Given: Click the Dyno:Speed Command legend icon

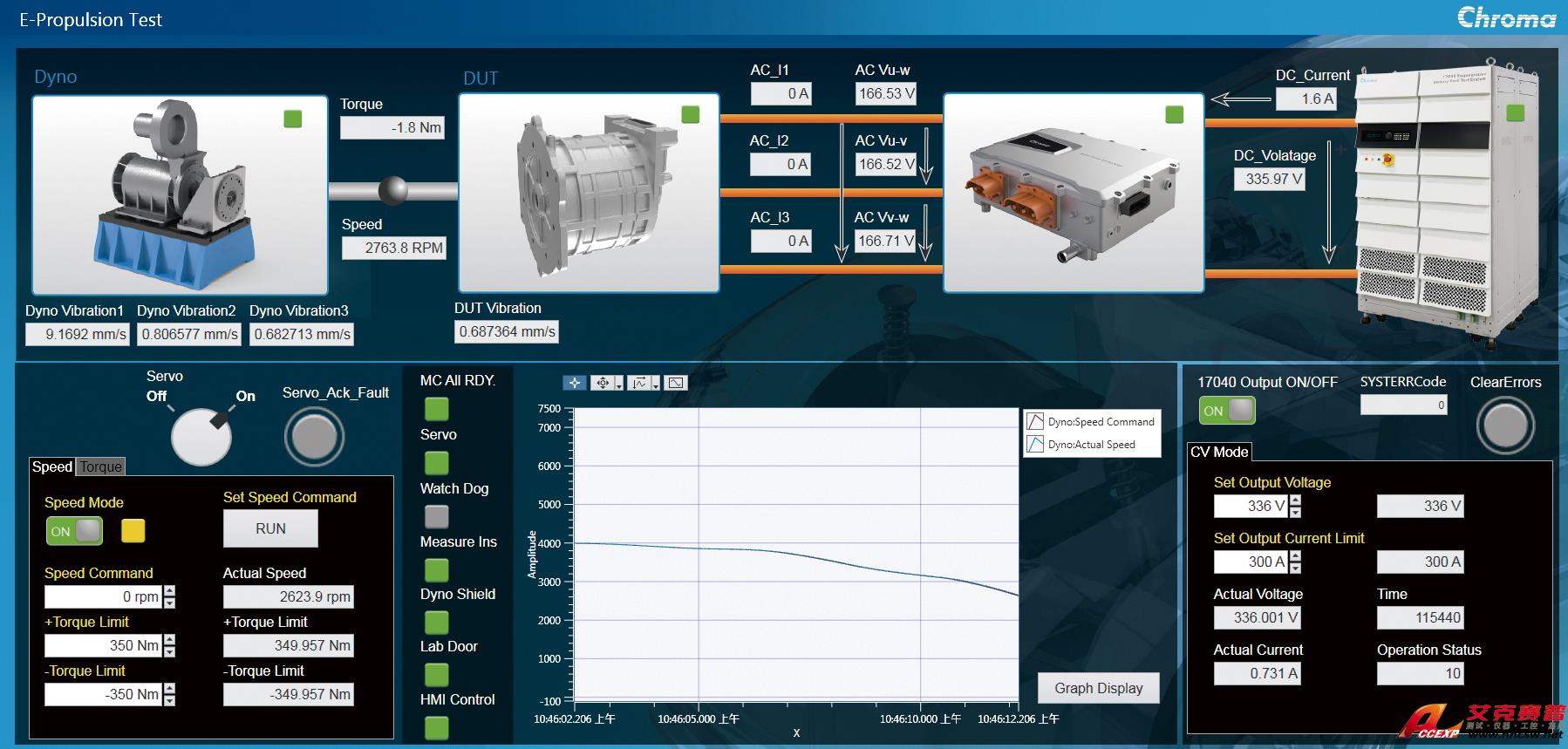Looking at the screenshot, I should [1035, 421].
